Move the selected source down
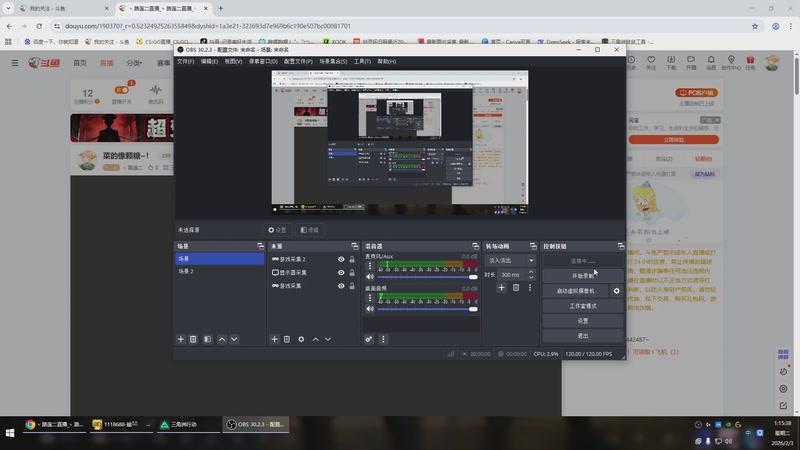This screenshot has width=800, height=450. coord(328,339)
